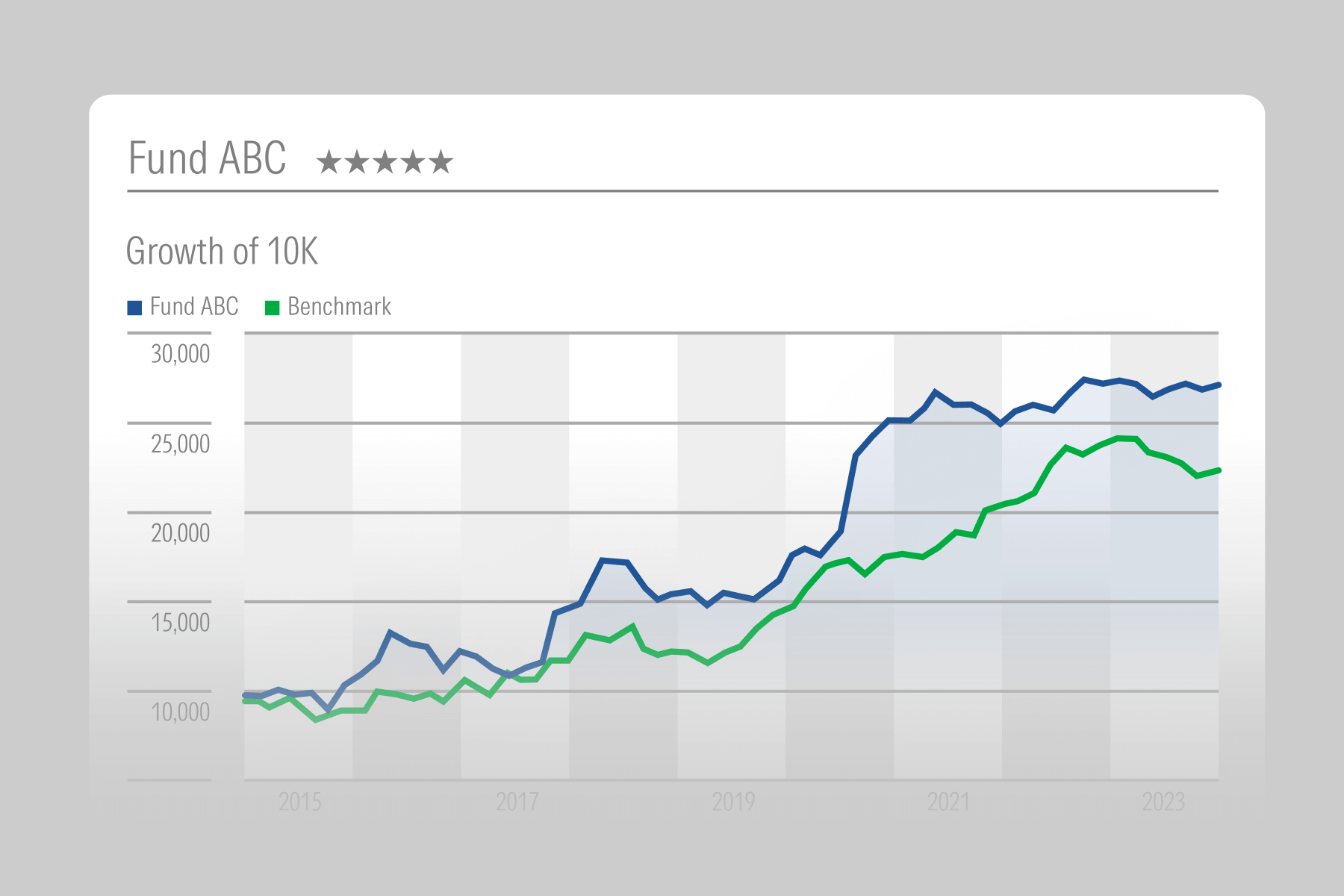Click the third (middle) rating star
The width and height of the screenshot is (1344, 896).
point(385,161)
